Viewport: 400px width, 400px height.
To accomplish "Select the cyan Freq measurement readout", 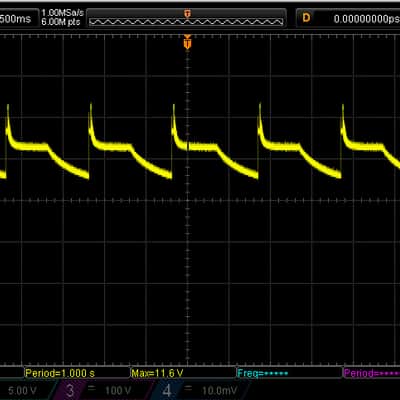I will pos(262,373).
